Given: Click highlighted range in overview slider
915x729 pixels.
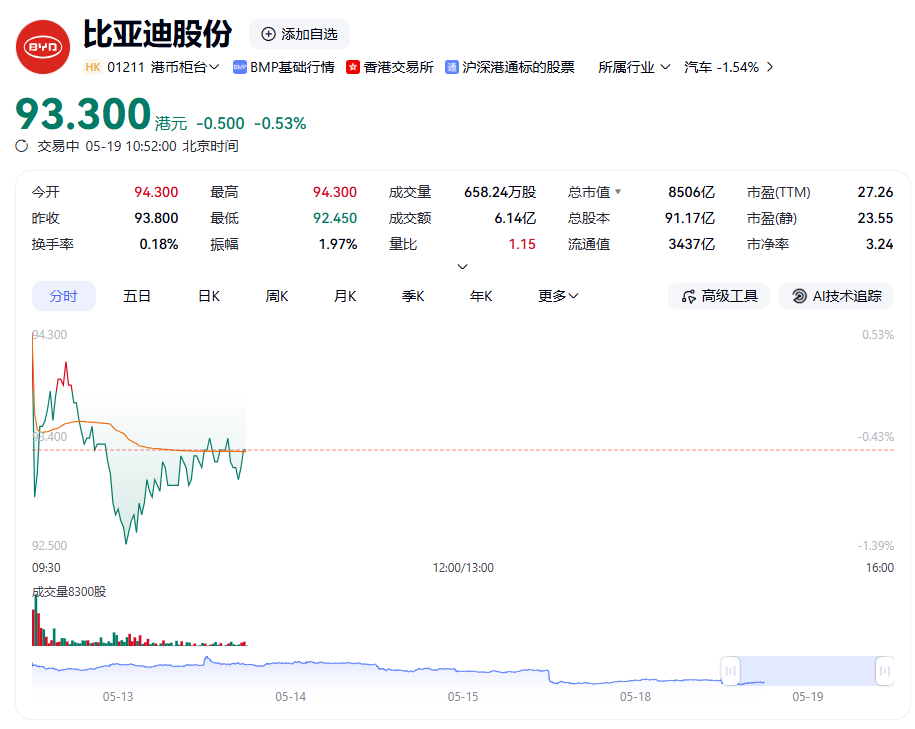Looking at the screenshot, I should (808, 671).
